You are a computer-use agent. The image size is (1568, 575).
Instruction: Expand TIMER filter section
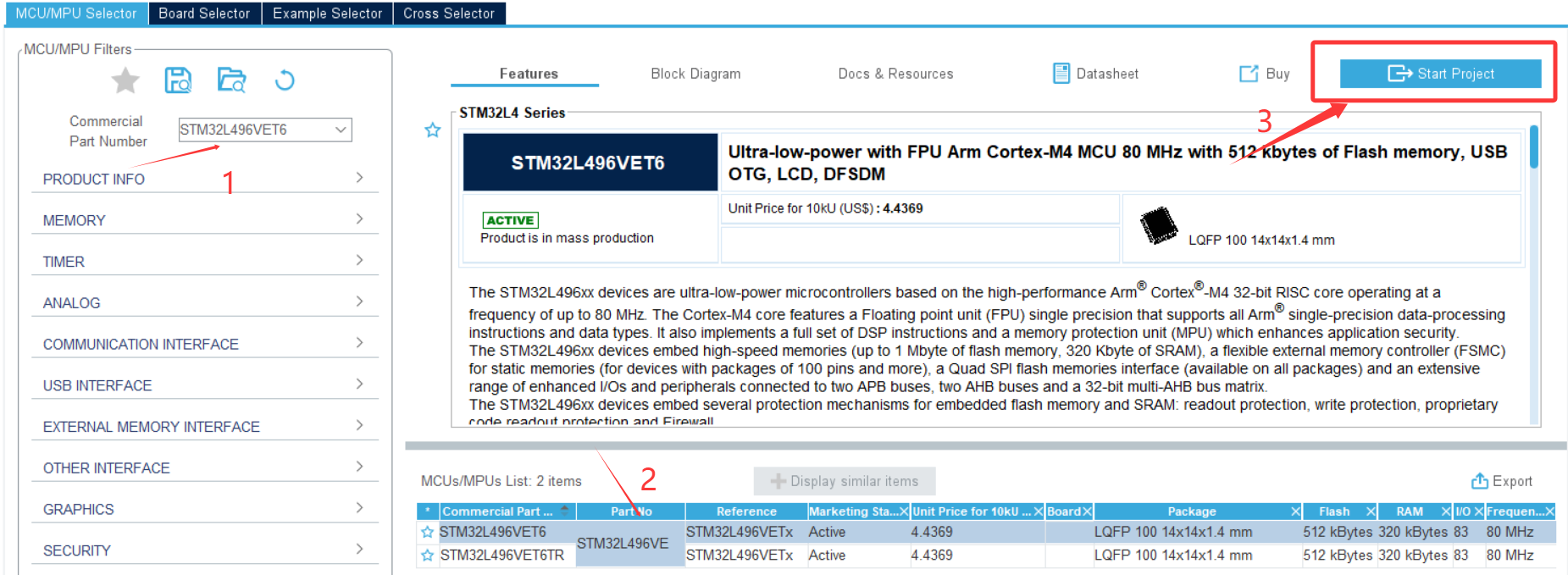[204, 262]
